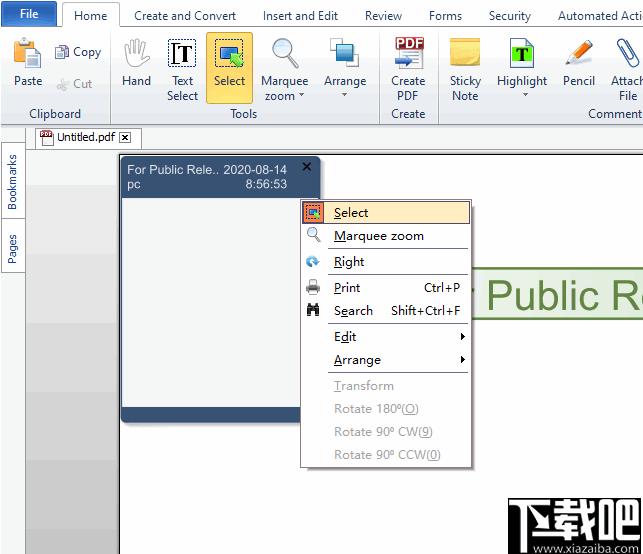This screenshot has height=554, width=643.
Task: Choose Marquee zoom from context menu
Action: [386, 236]
